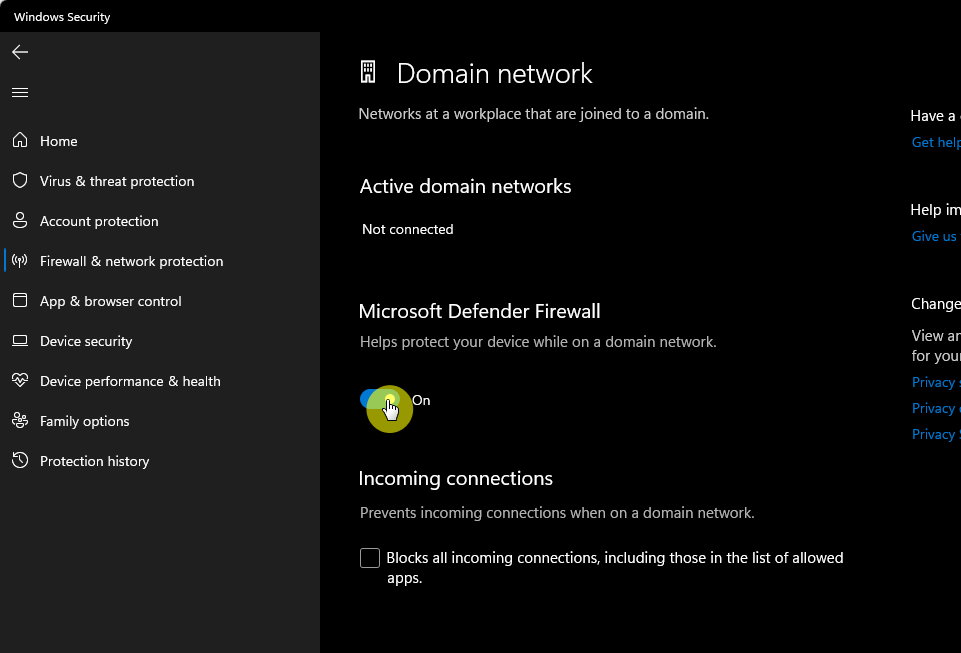Open Family options label
Screen dimensions: 961x653
85,421
